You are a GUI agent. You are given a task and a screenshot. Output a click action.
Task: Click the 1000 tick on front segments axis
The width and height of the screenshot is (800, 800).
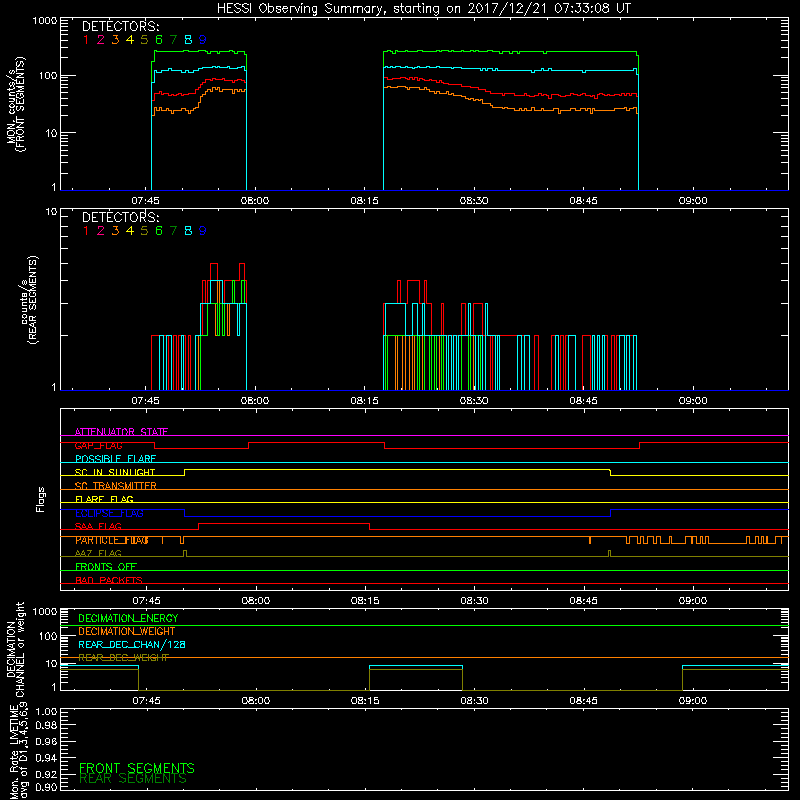[x=45, y=21]
